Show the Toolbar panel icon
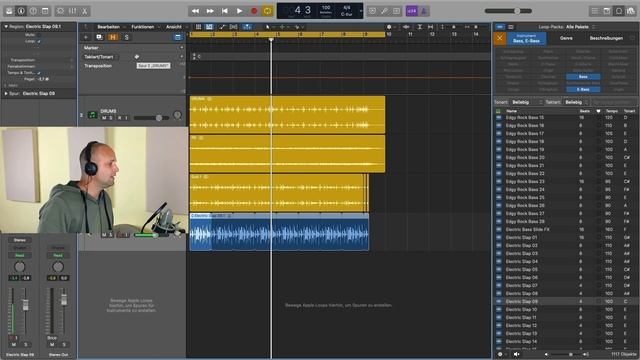The image size is (640, 360). tap(45, 11)
